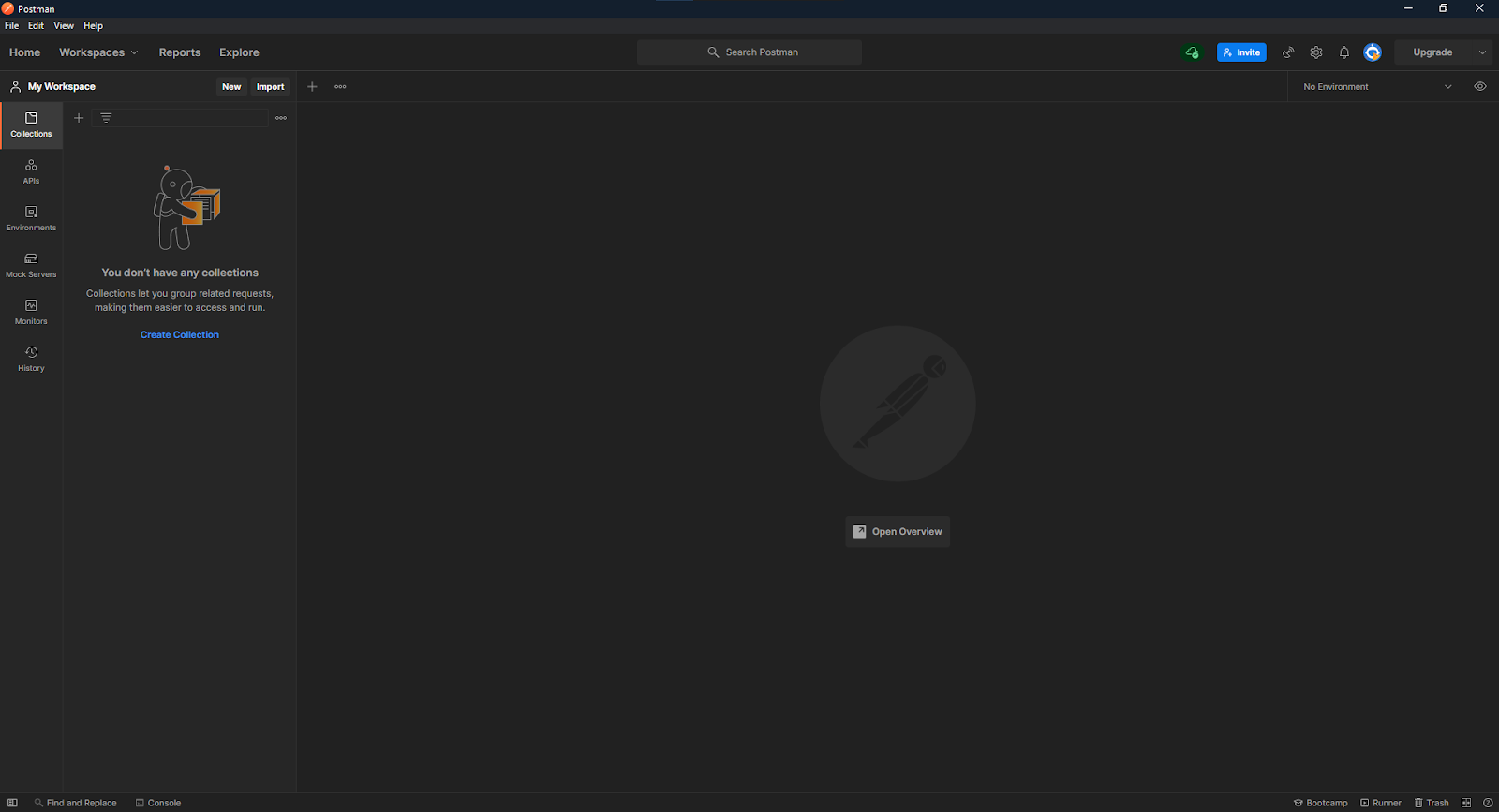This screenshot has width=1499, height=812.
Task: Click the Search Postman field
Action: [749, 52]
